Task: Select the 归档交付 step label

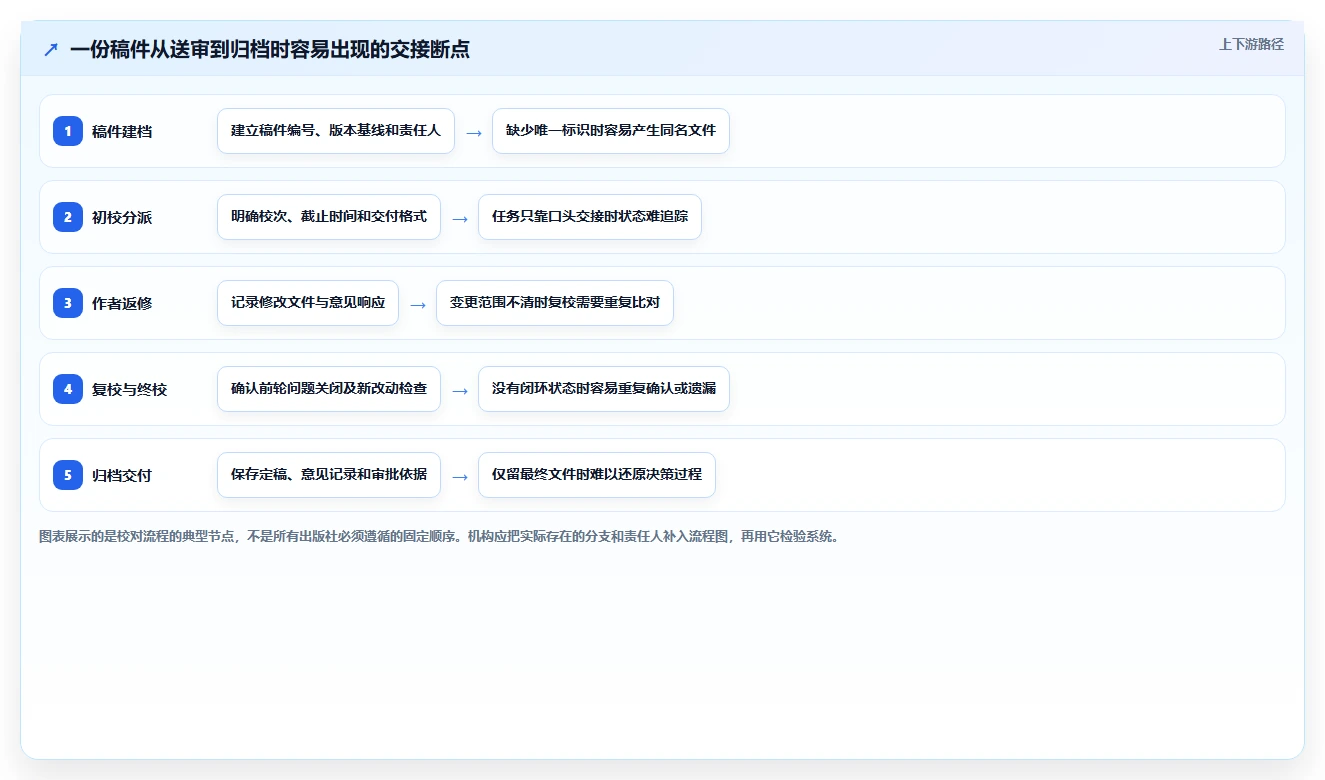Action: (x=122, y=476)
